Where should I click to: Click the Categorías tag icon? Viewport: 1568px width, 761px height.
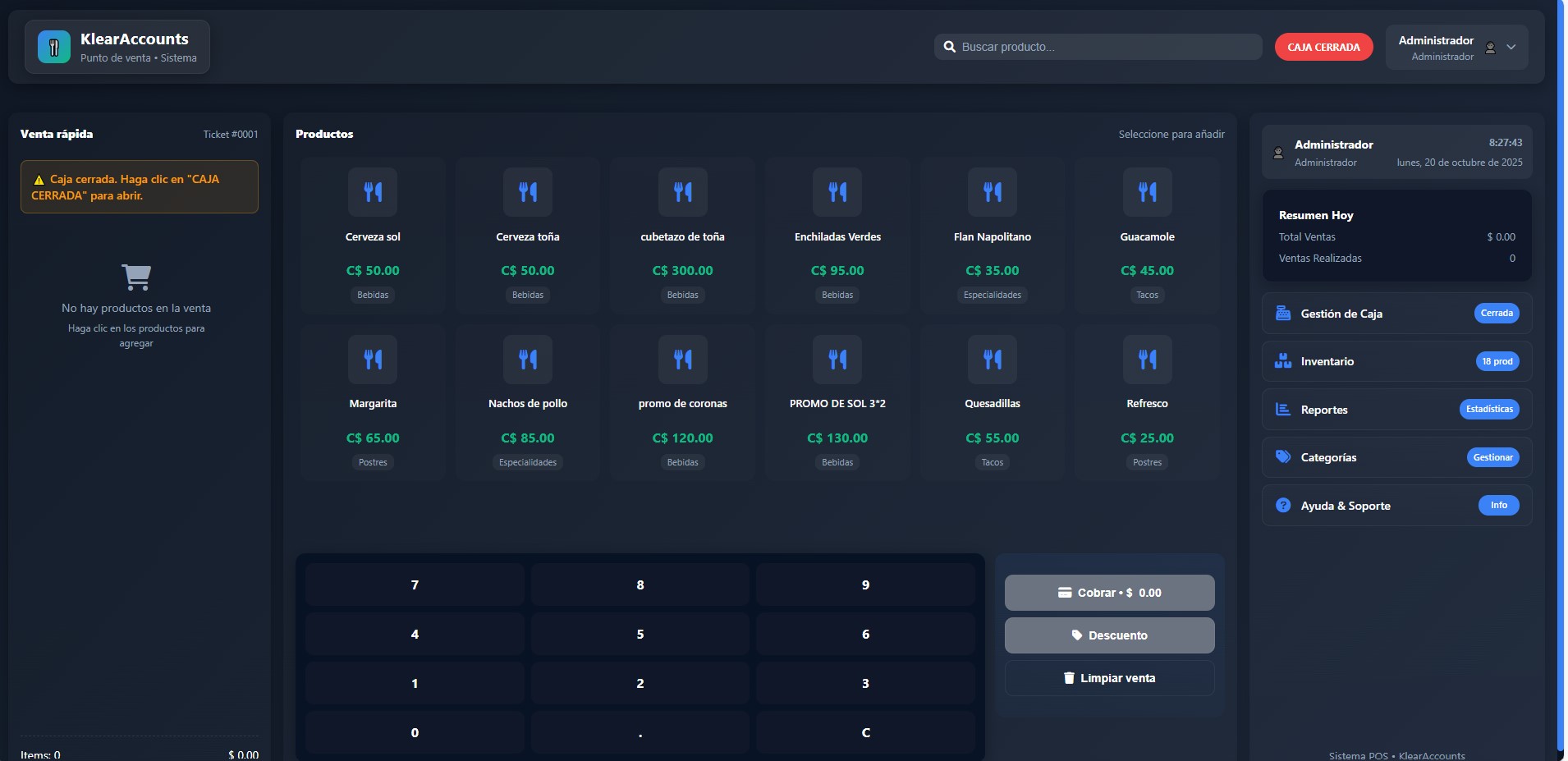pos(1282,457)
